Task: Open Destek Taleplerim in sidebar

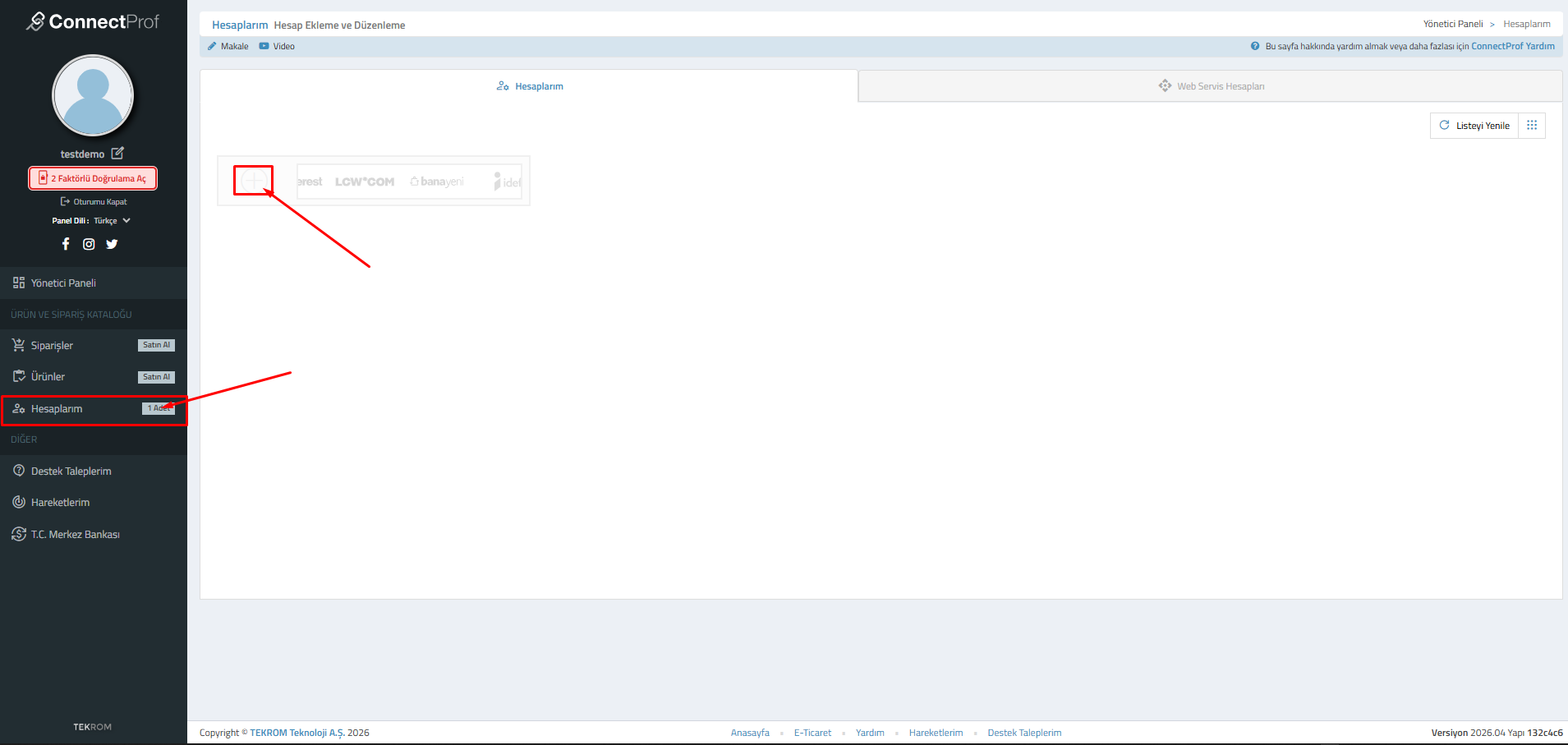Action: [94, 471]
